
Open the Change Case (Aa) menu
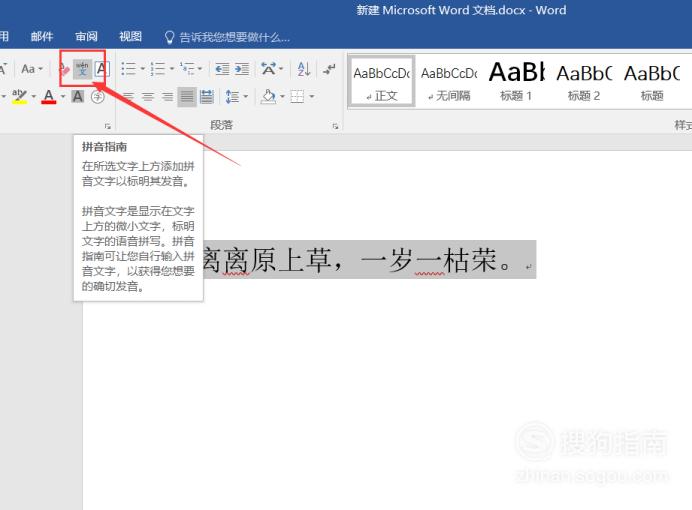coord(32,69)
